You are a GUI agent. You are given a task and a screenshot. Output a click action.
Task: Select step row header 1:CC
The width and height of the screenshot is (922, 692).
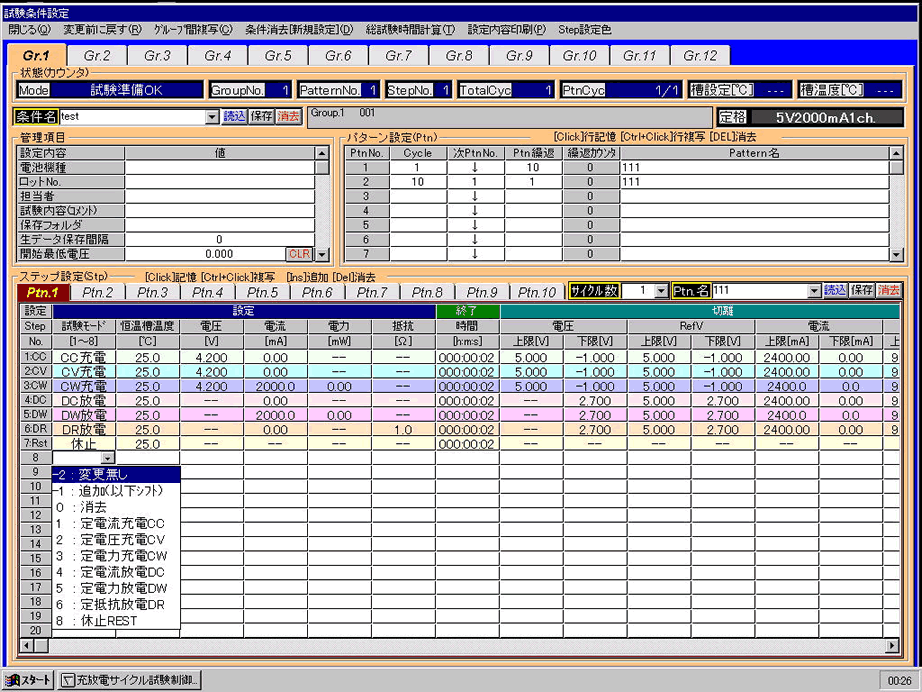35,357
